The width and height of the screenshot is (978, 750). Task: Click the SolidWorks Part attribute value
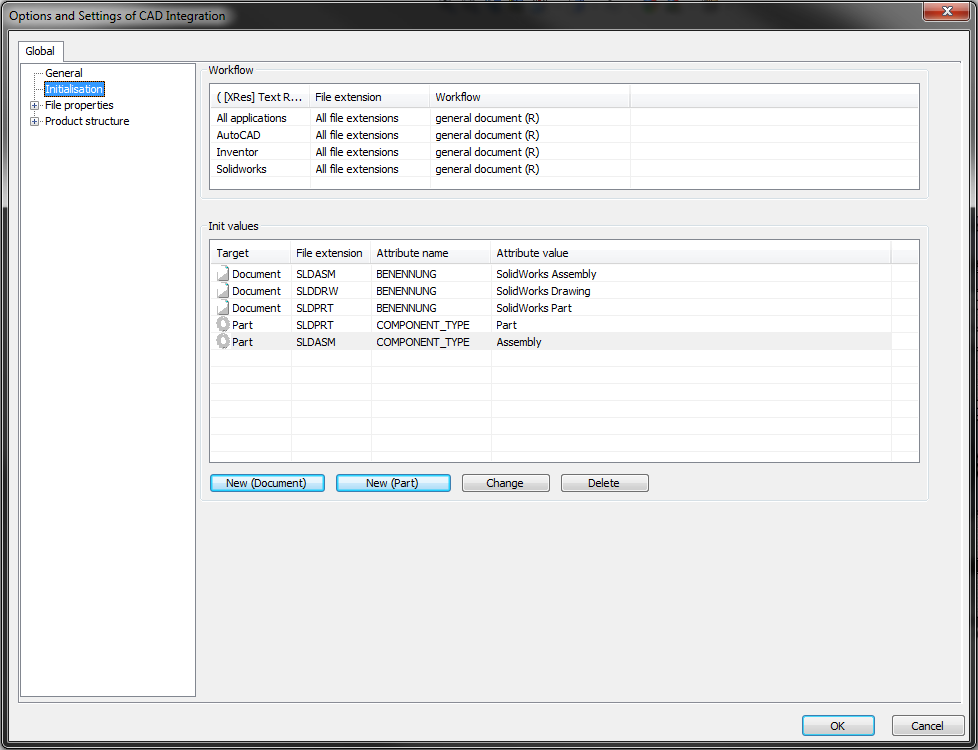(x=534, y=308)
